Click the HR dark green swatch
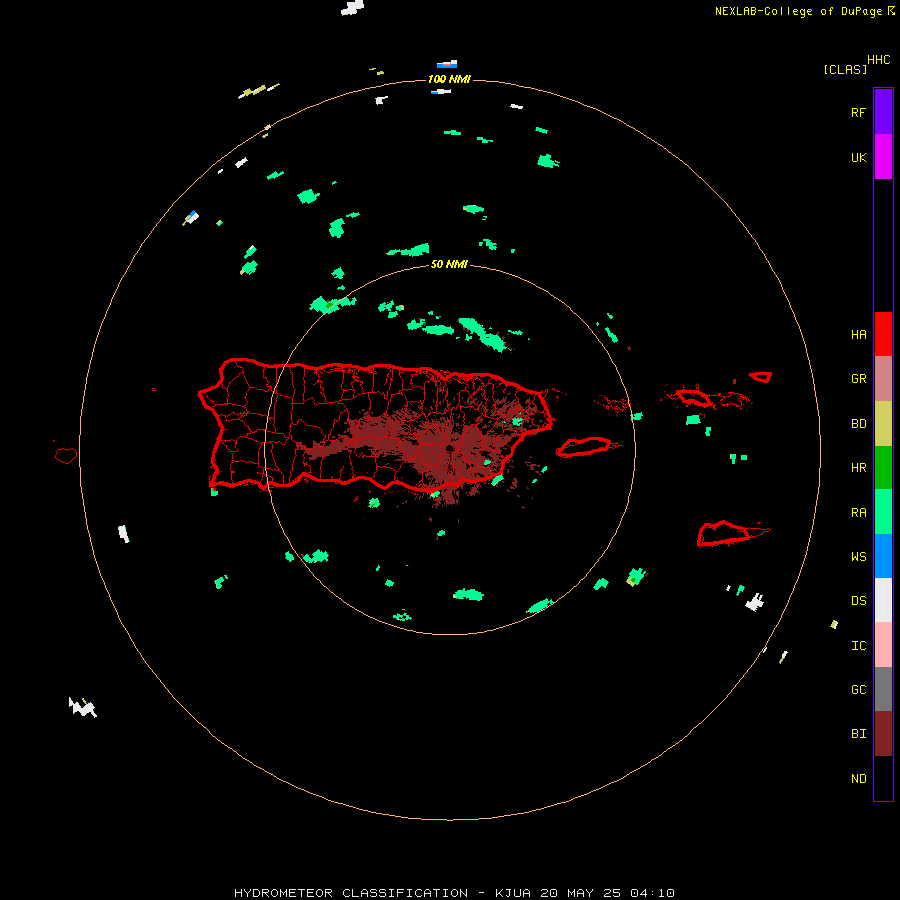This screenshot has width=900, height=900. (883, 467)
